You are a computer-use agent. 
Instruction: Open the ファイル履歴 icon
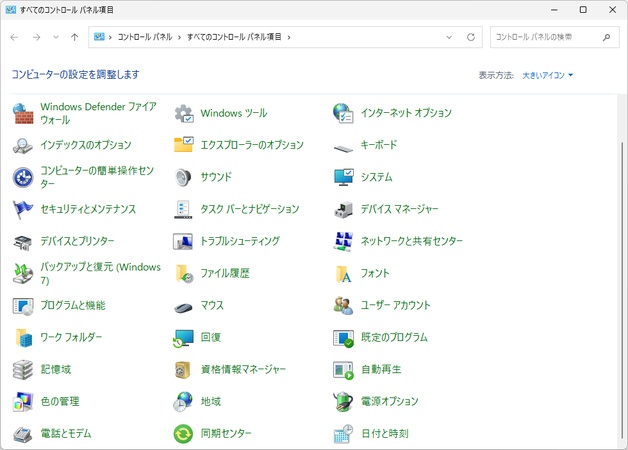point(184,273)
